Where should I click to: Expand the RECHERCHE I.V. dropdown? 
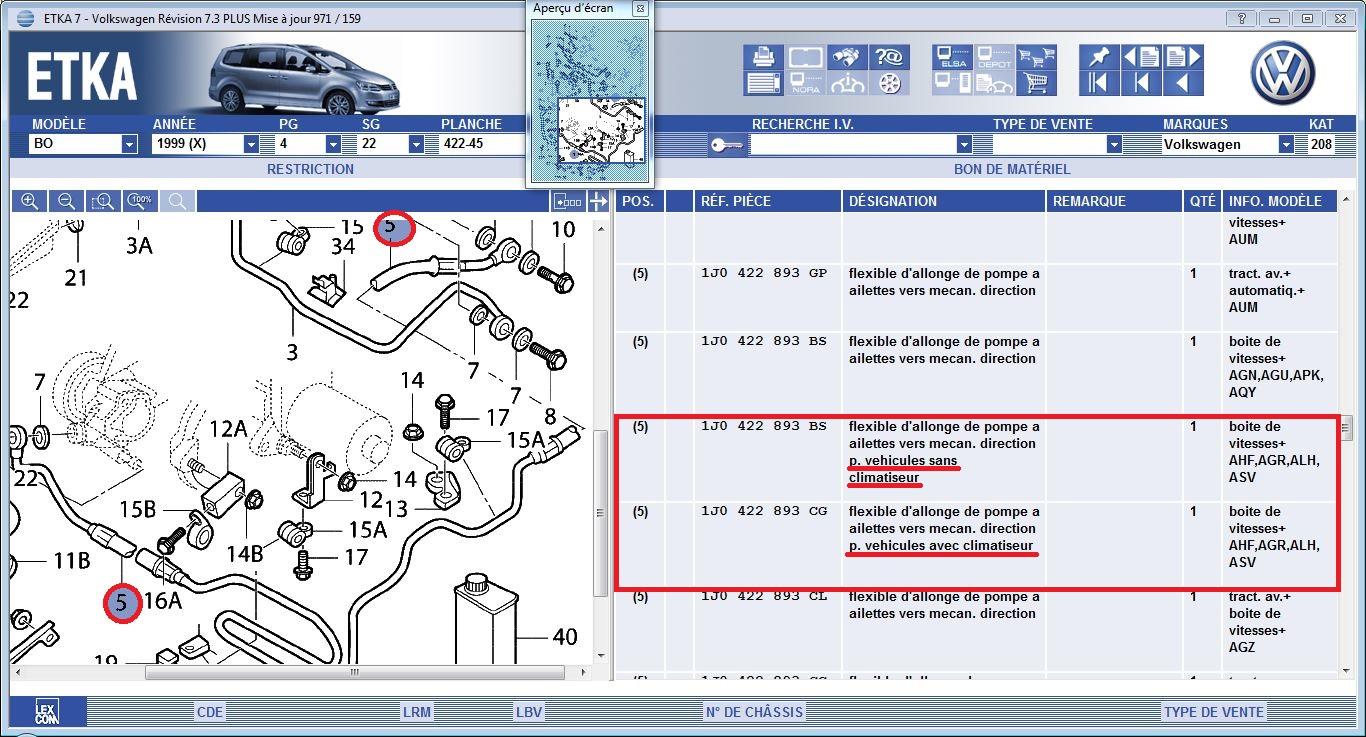pyautogui.click(x=964, y=144)
